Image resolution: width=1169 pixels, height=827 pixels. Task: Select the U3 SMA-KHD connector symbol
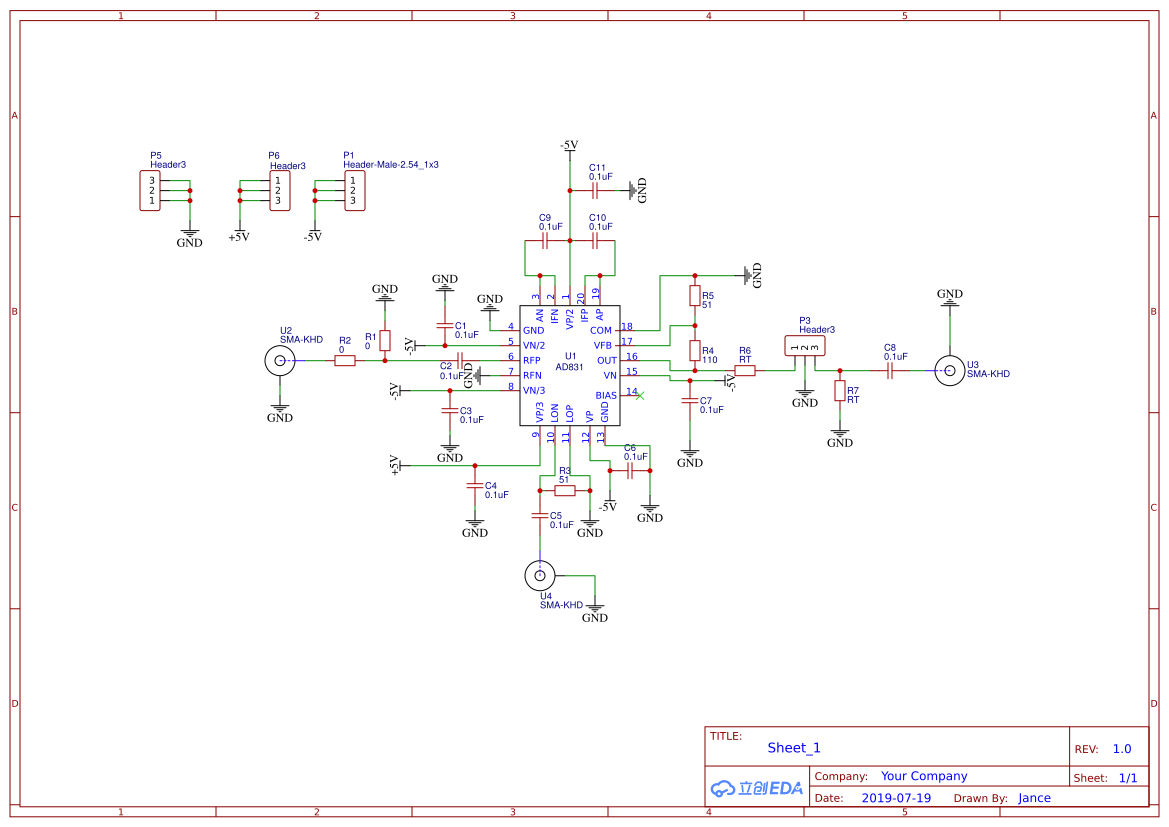950,371
